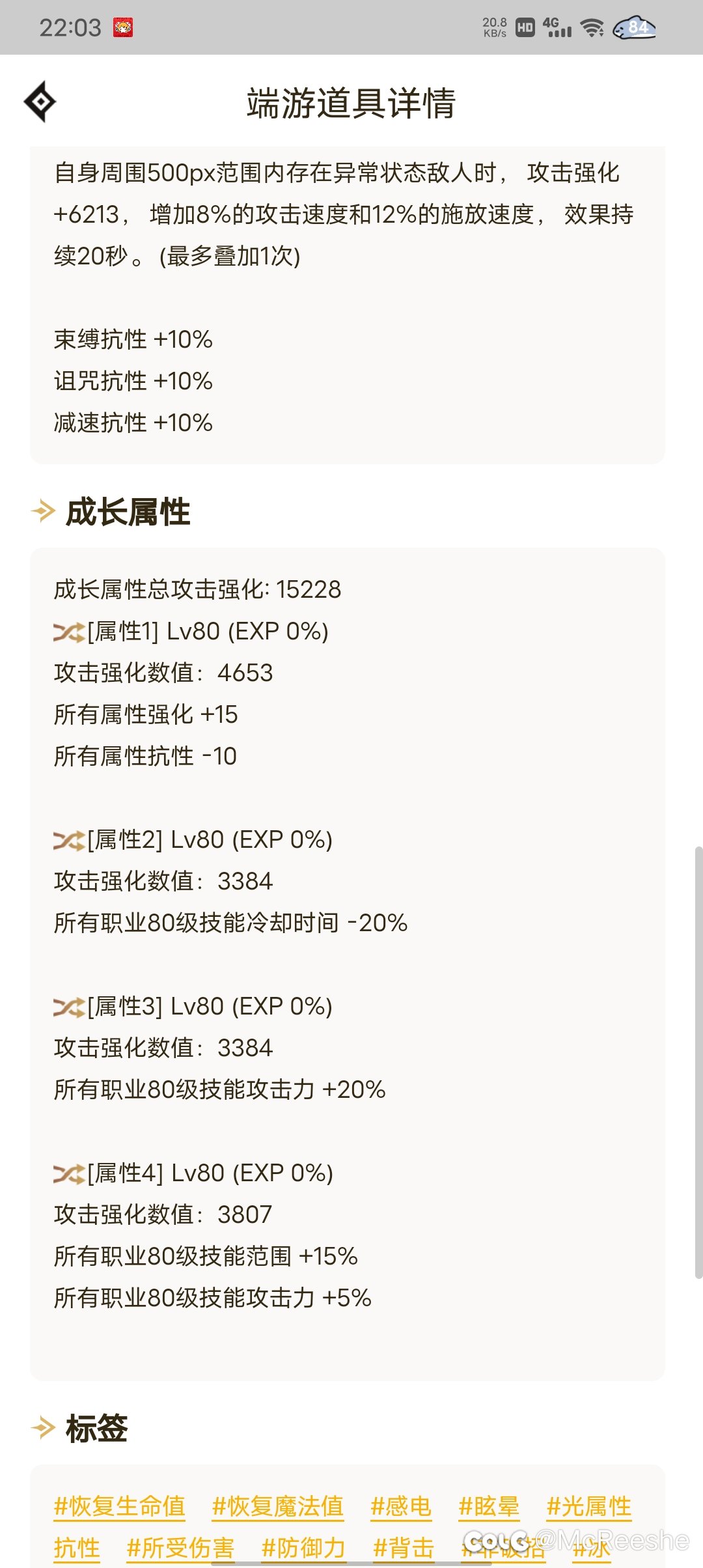Tap red app notification icon in status bar
Image resolution: width=703 pixels, height=1568 pixels.
click(x=123, y=27)
